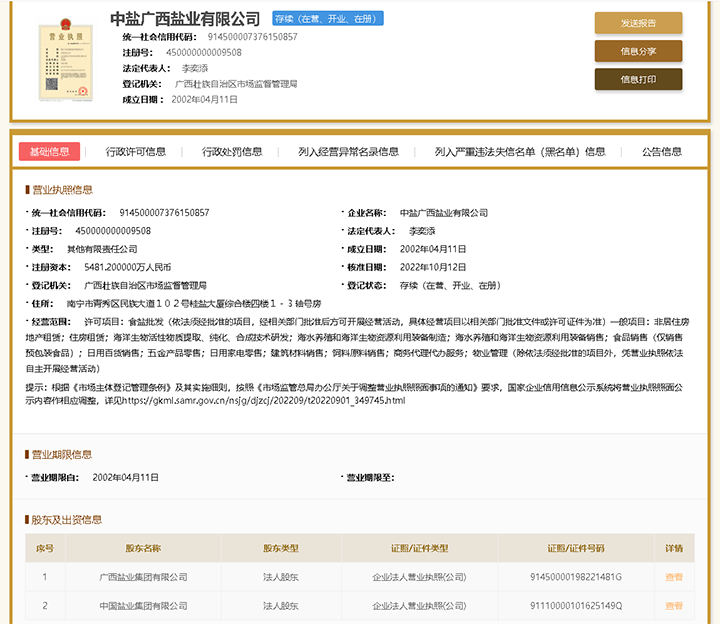This screenshot has height=624, width=720.
Task: Click the 存续(在营、开业、在册) status badge
Action: click(x=327, y=19)
